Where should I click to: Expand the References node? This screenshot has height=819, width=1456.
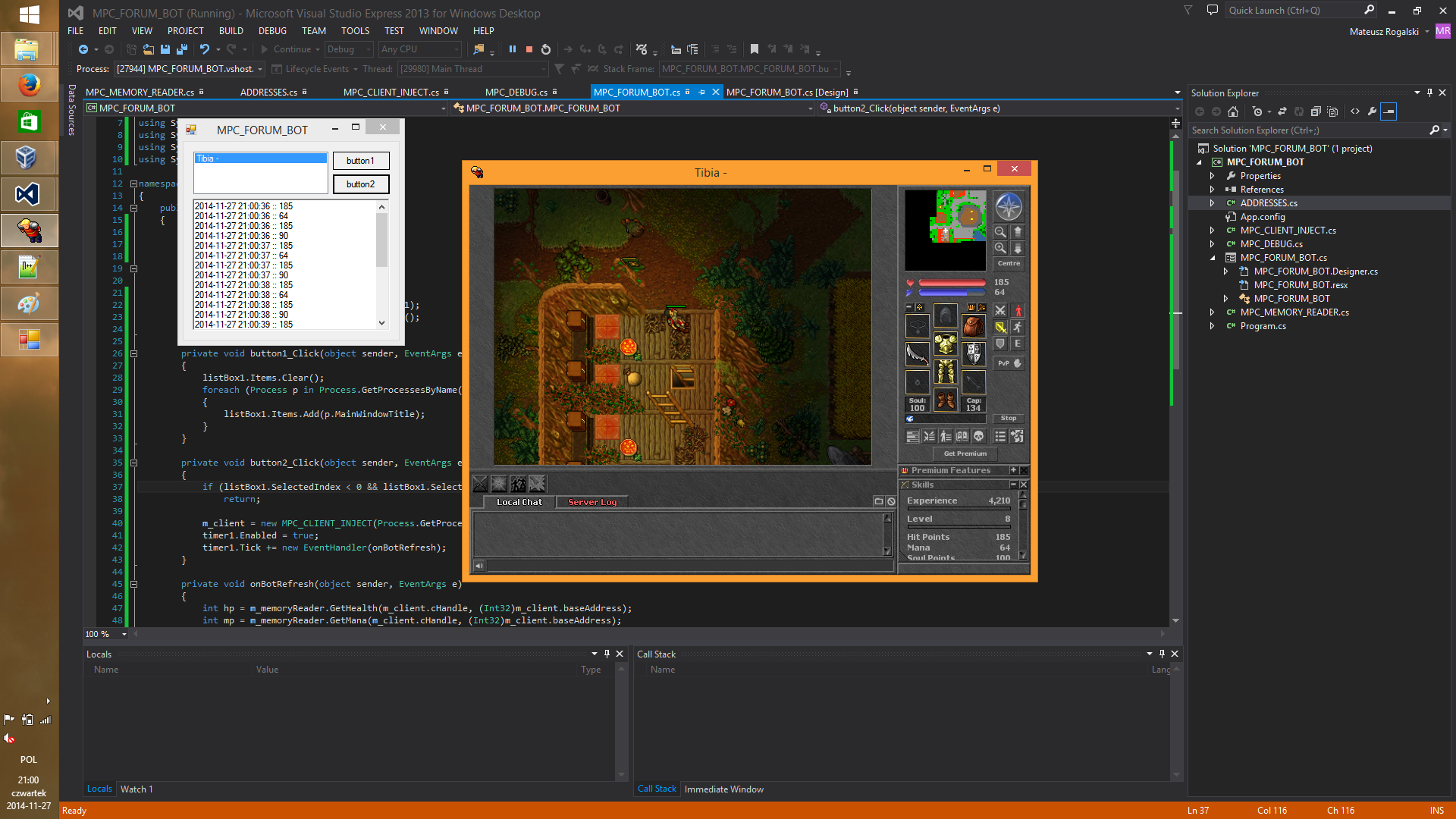pos(1212,190)
